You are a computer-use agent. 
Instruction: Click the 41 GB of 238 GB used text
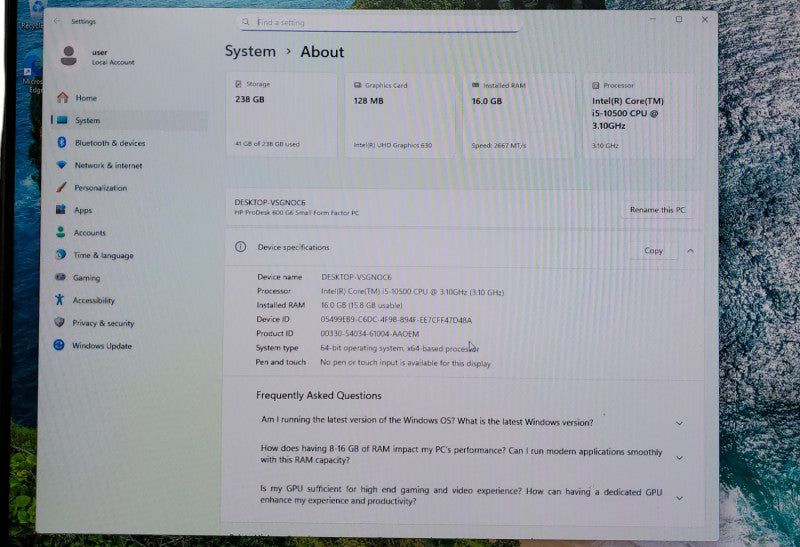(267, 144)
